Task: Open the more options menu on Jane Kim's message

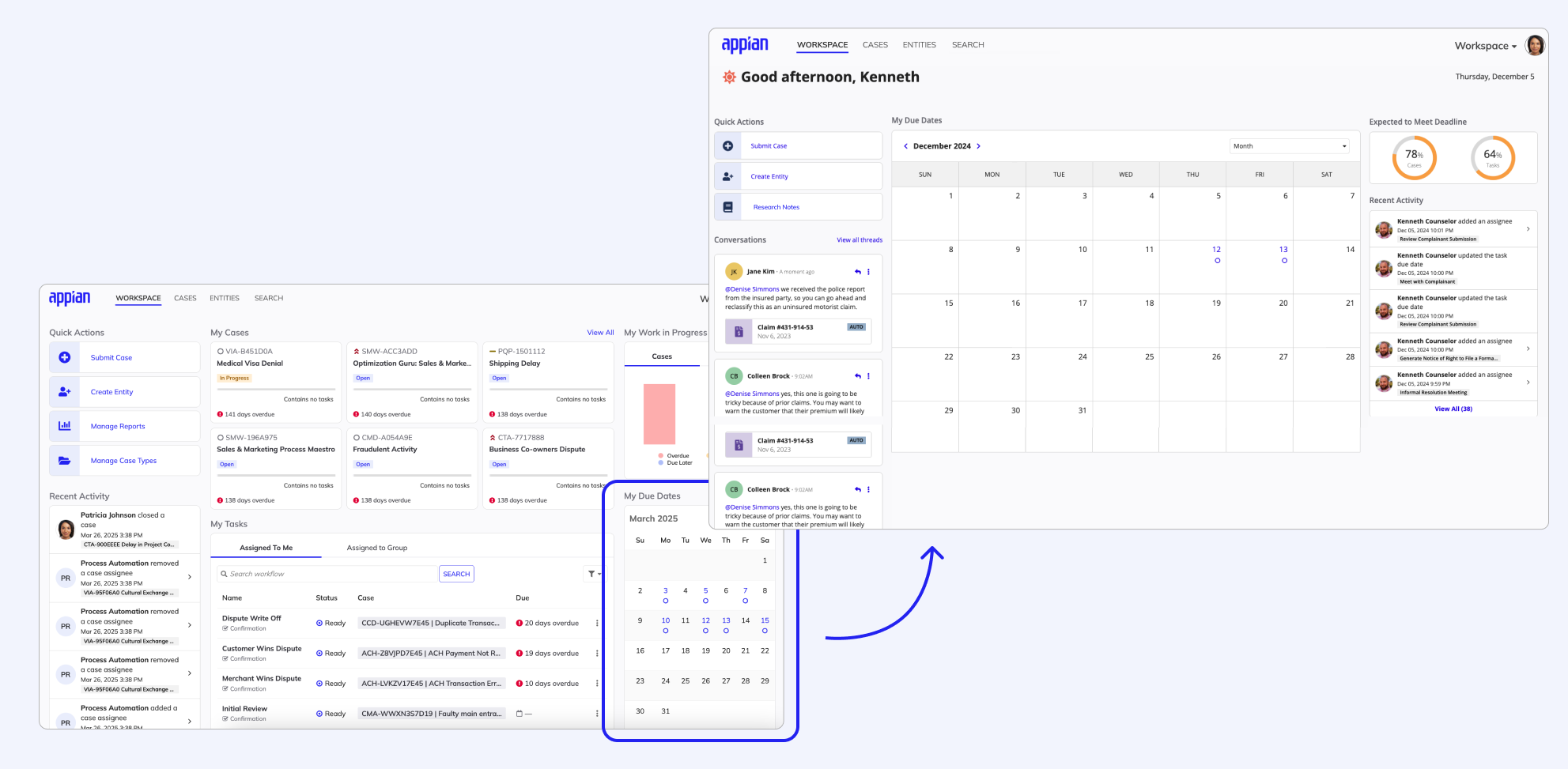Action: point(868,272)
